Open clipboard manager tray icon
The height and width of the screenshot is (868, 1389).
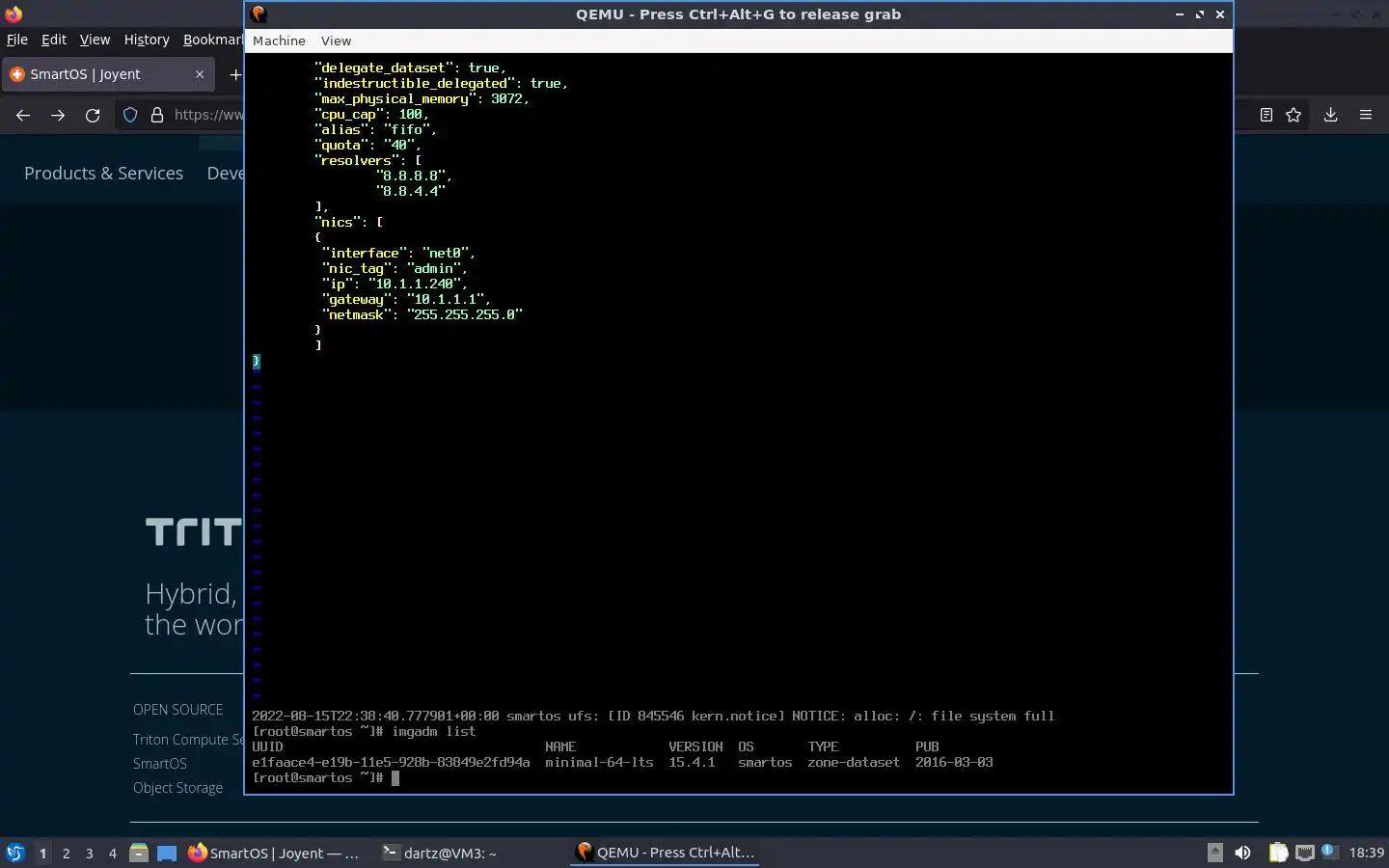pyautogui.click(x=1278, y=853)
